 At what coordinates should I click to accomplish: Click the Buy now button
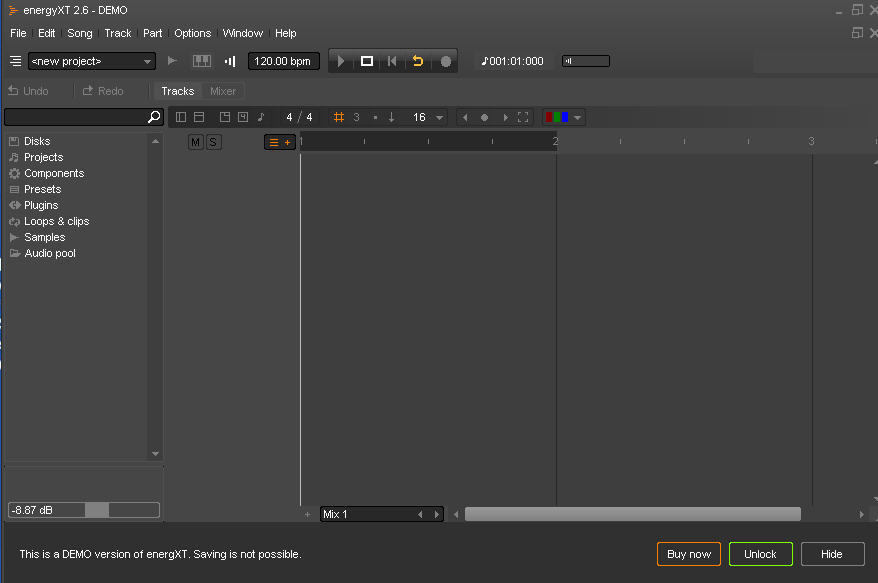[x=689, y=554]
